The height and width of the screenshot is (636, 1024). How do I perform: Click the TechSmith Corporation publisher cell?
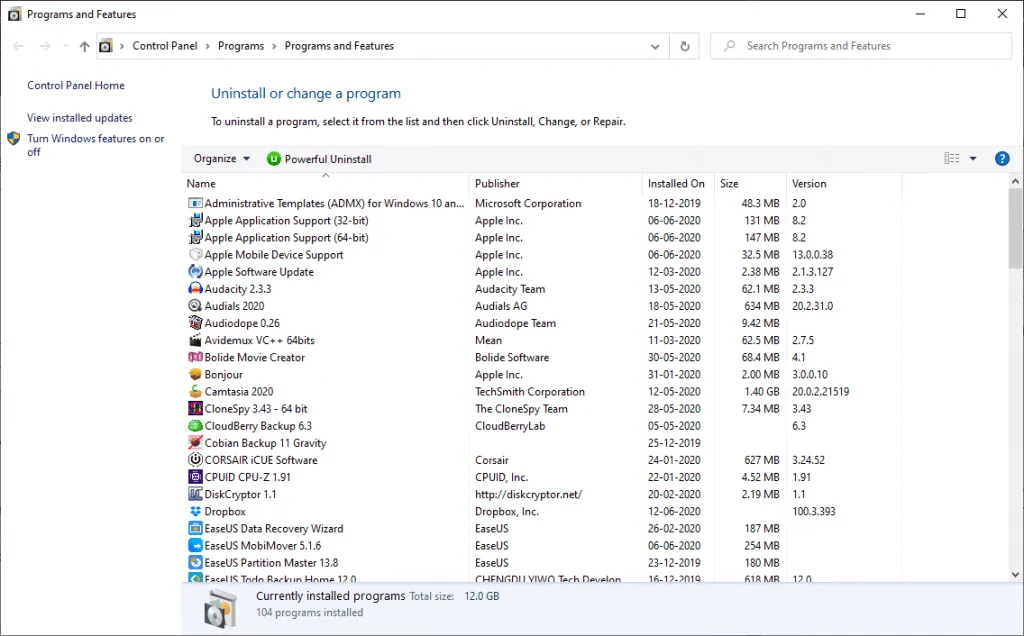(530, 392)
